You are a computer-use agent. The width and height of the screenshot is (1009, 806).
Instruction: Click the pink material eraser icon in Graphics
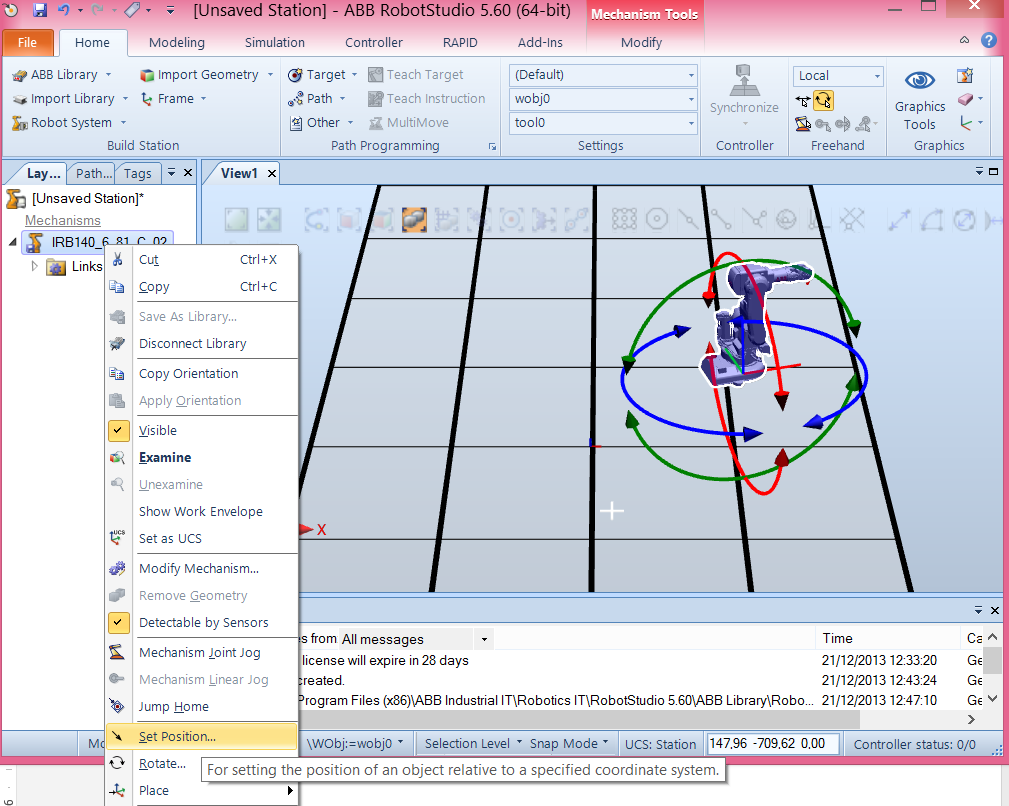(x=965, y=99)
